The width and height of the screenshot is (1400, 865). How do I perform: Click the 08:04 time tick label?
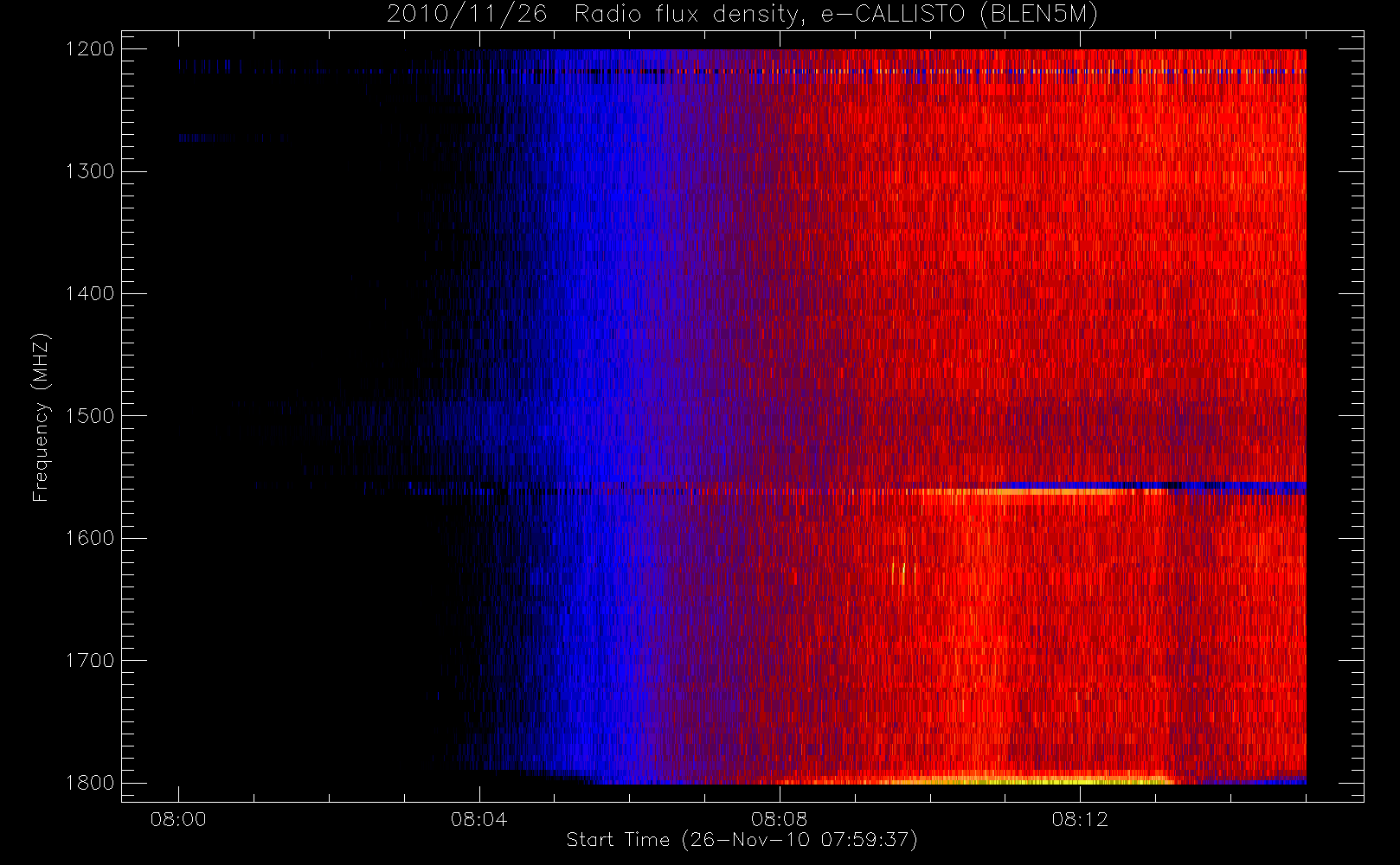click(478, 819)
